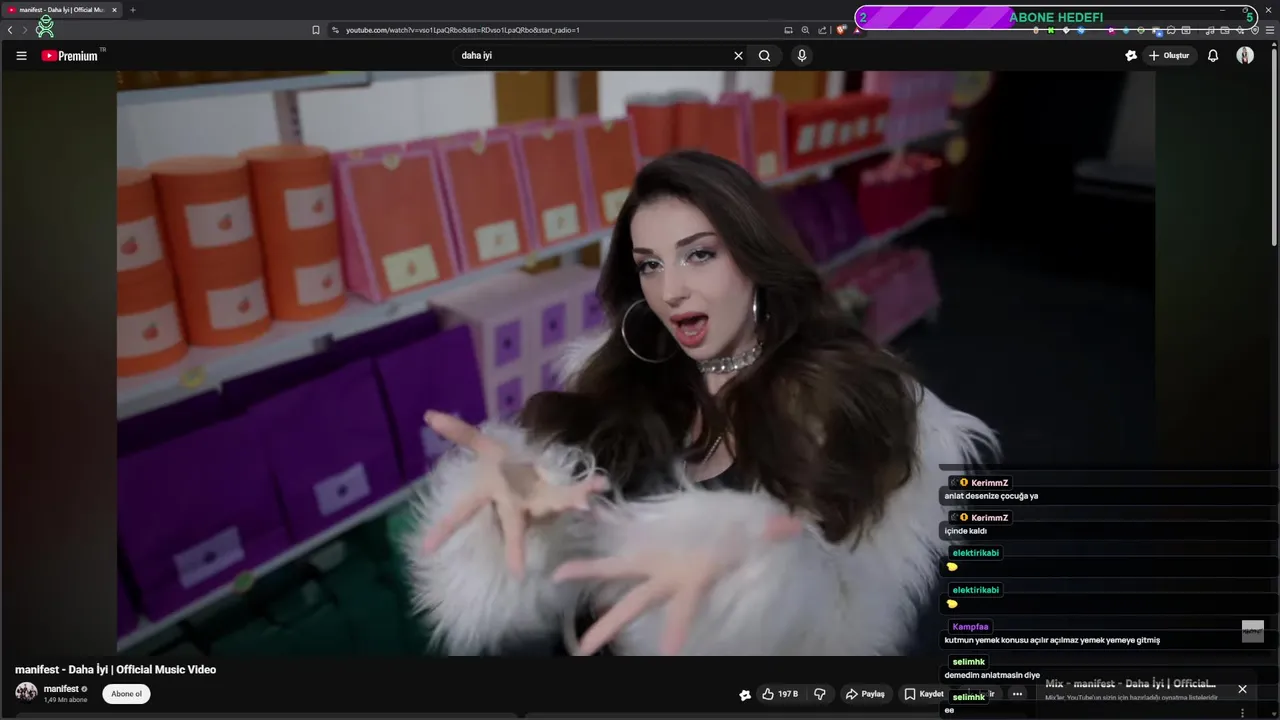Open the browser main menu icon

coord(1270,30)
